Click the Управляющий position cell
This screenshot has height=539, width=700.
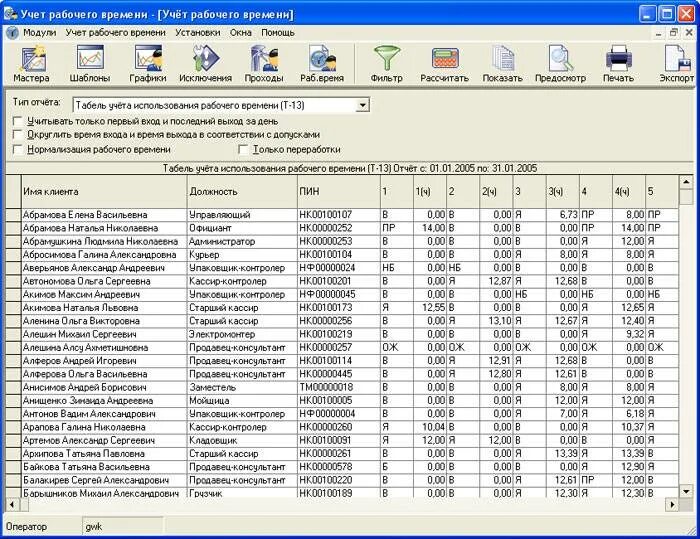[x=242, y=215]
